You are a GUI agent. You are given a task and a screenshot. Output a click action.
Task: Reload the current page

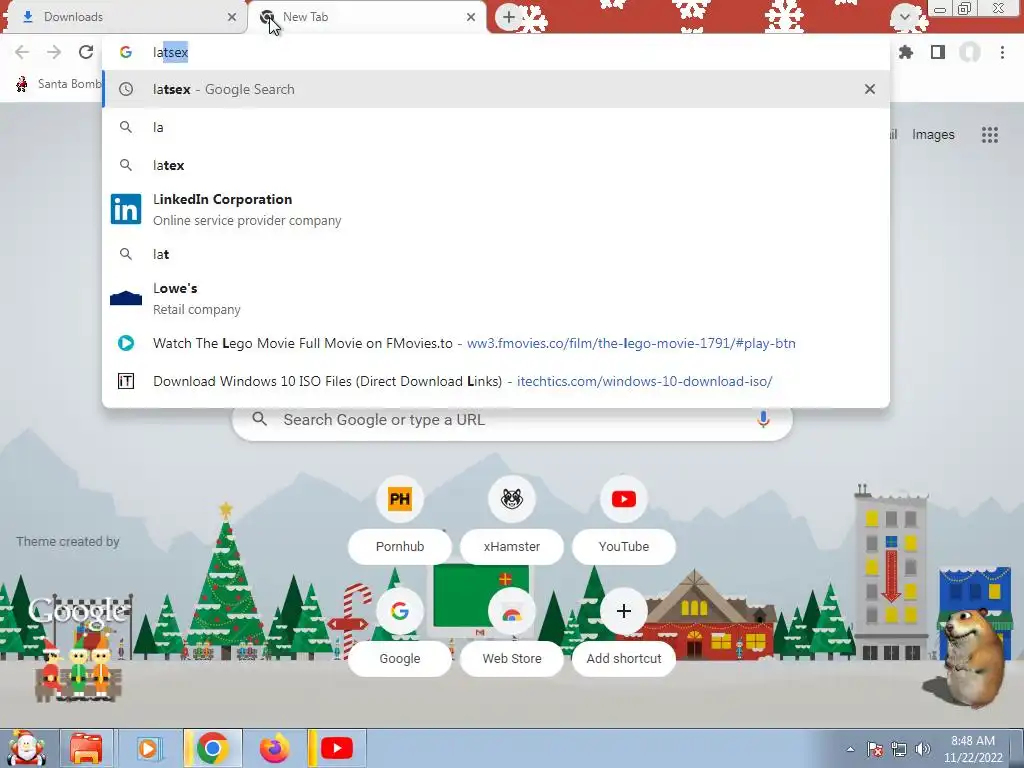(86, 52)
